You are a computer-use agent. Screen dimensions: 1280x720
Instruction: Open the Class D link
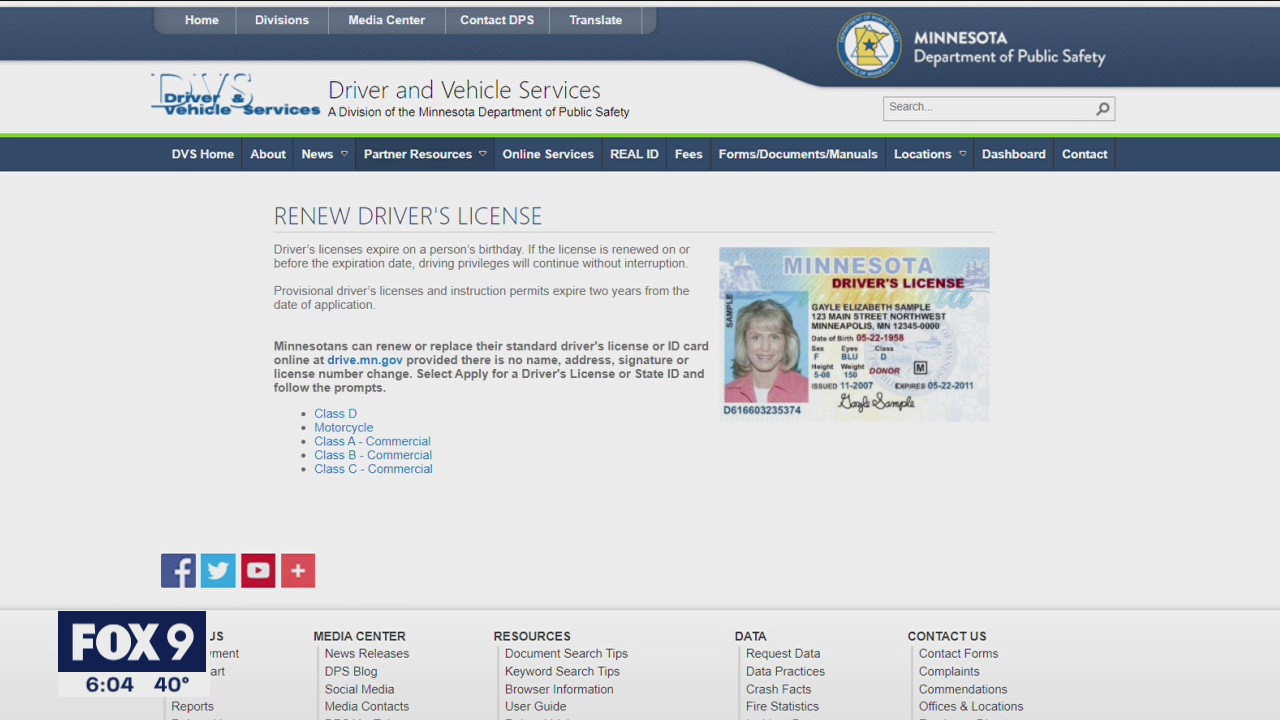pyautogui.click(x=335, y=414)
